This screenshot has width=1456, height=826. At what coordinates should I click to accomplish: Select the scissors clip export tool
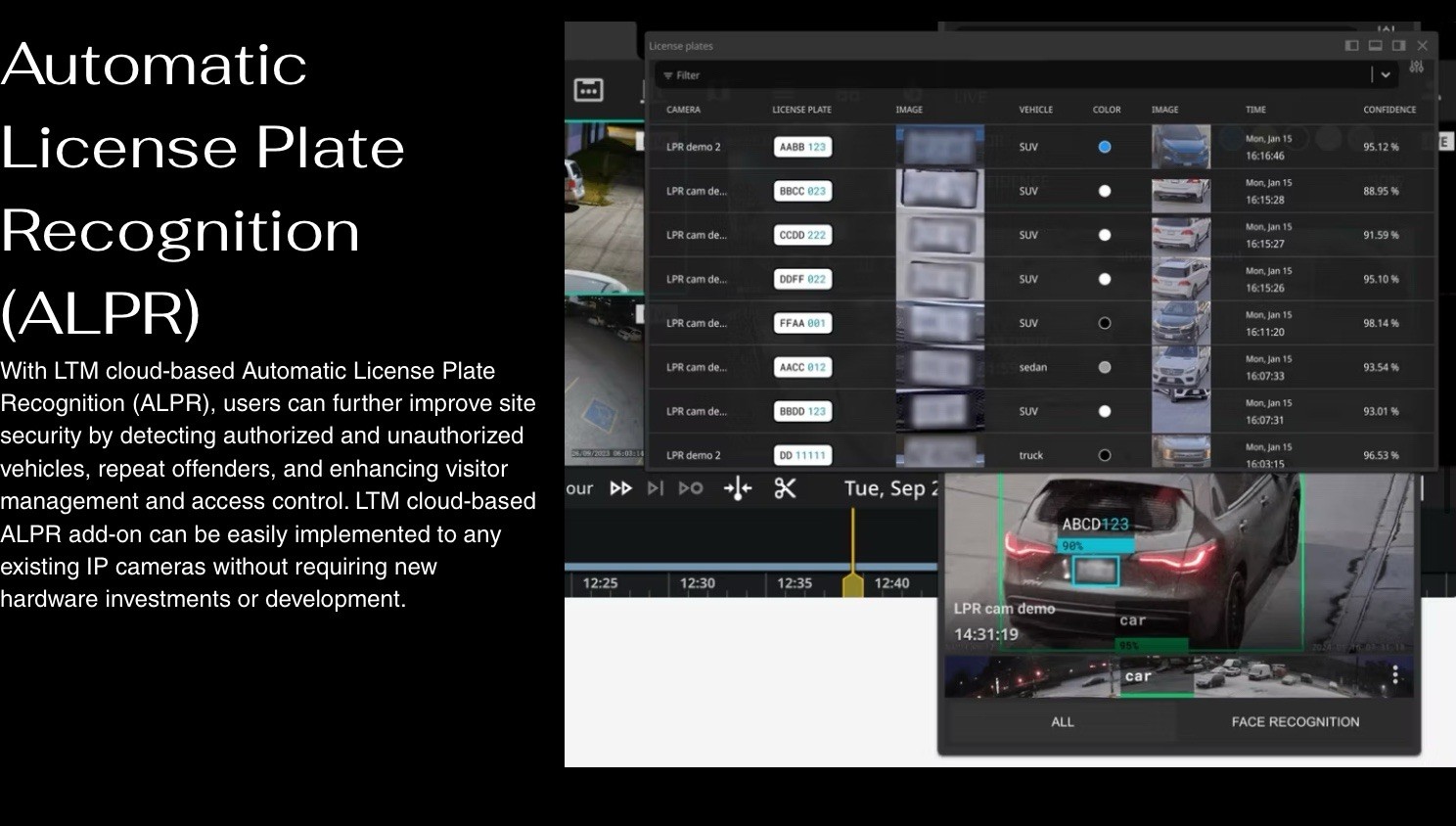(785, 488)
